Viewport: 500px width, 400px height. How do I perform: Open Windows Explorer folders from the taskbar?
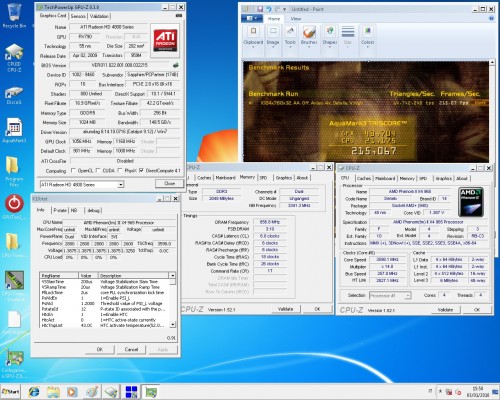[x=53, y=392]
